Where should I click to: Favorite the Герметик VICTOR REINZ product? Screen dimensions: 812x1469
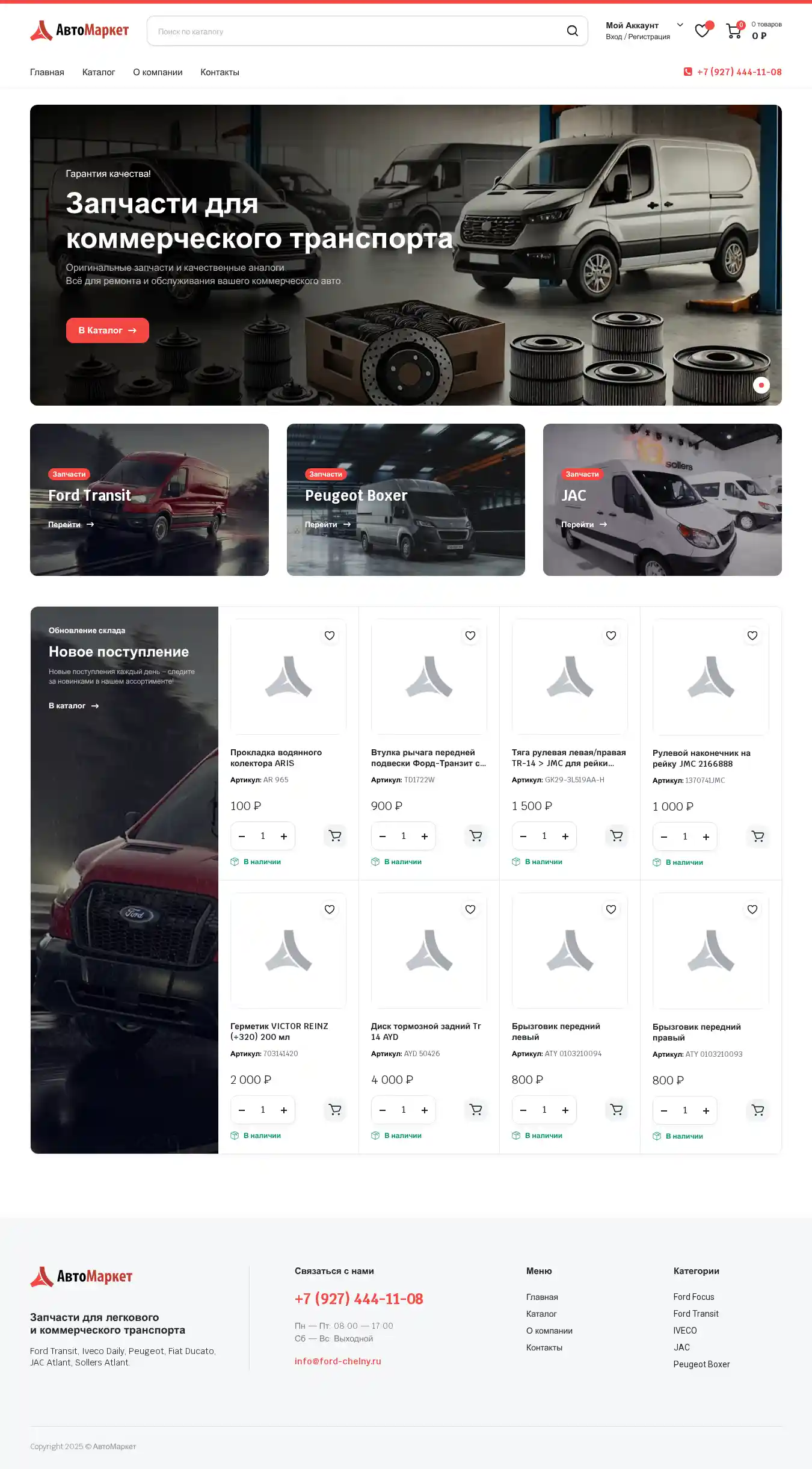330,909
